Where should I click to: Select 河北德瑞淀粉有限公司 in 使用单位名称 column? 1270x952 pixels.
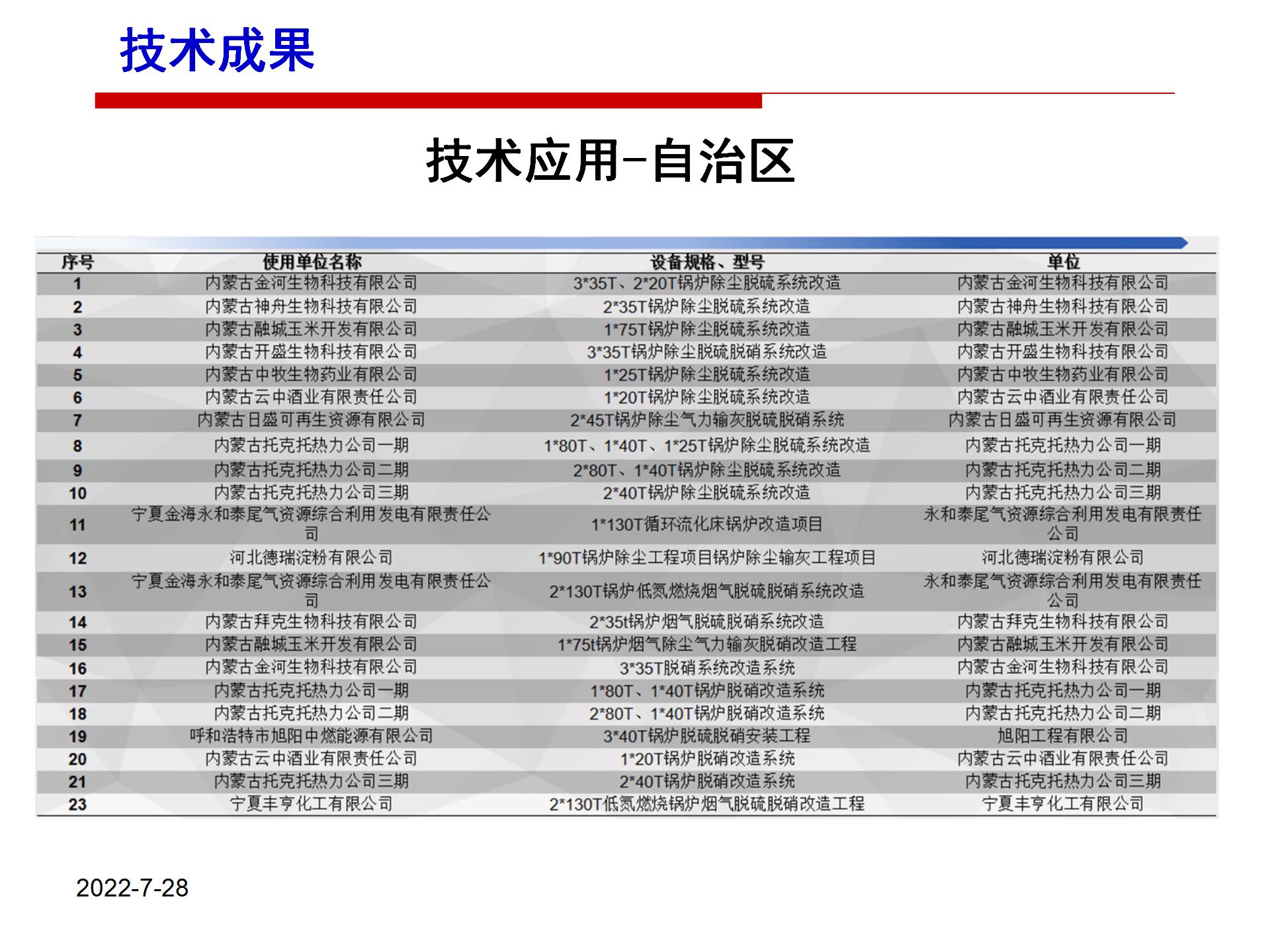click(x=312, y=558)
